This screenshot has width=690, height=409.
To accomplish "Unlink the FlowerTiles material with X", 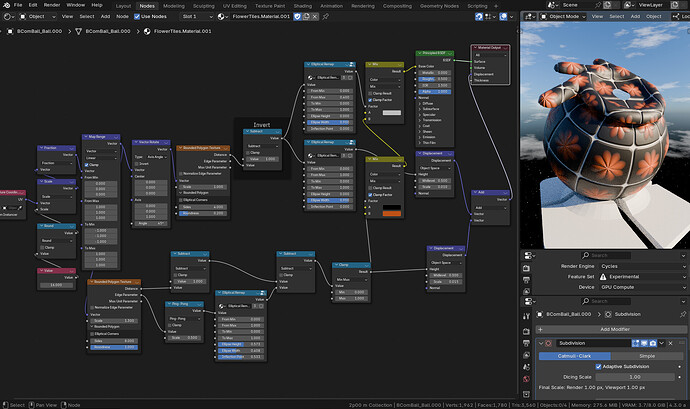I will pyautogui.click(x=315, y=16).
